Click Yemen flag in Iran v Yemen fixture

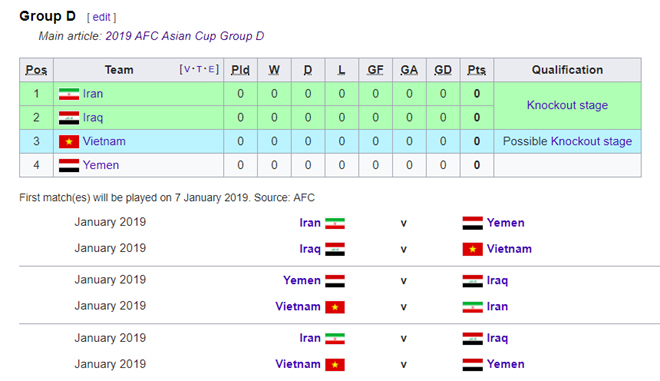coord(473,223)
